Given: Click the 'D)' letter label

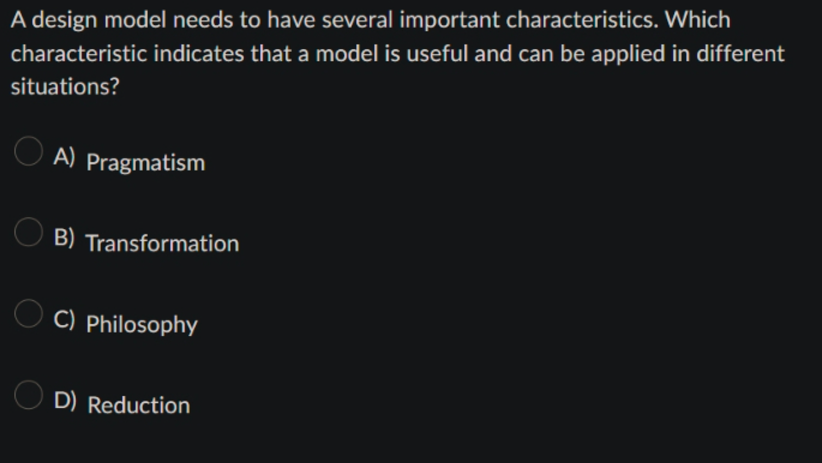Looking at the screenshot, I should point(65,400).
